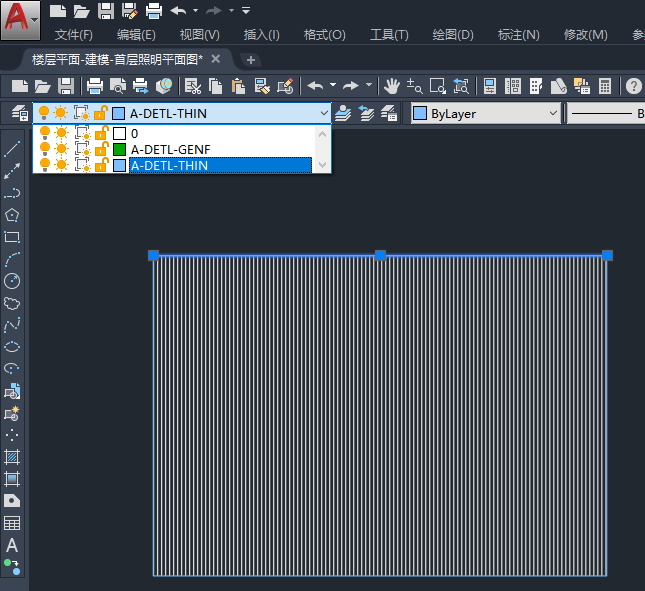This screenshot has height=591, width=645.
Task: Select the Arc tool
Action: [x=12, y=260]
